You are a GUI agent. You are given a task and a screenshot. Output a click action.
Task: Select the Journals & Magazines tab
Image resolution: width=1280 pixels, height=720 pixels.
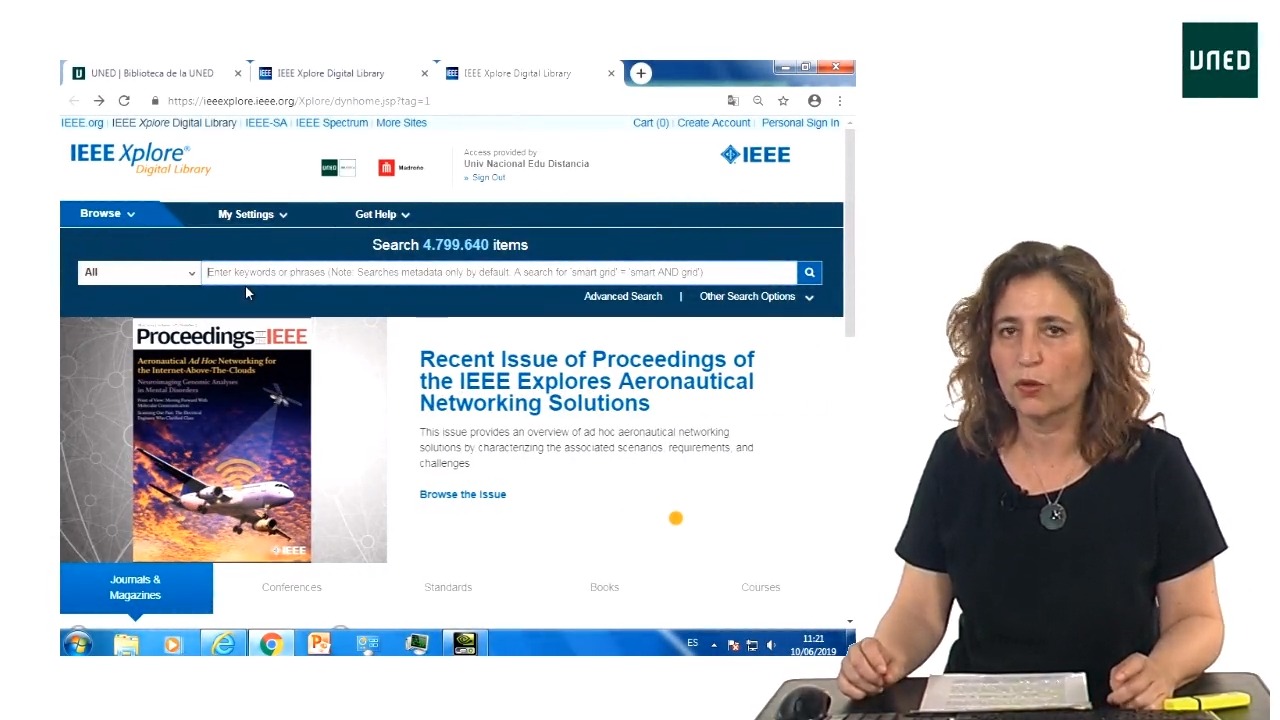click(136, 587)
